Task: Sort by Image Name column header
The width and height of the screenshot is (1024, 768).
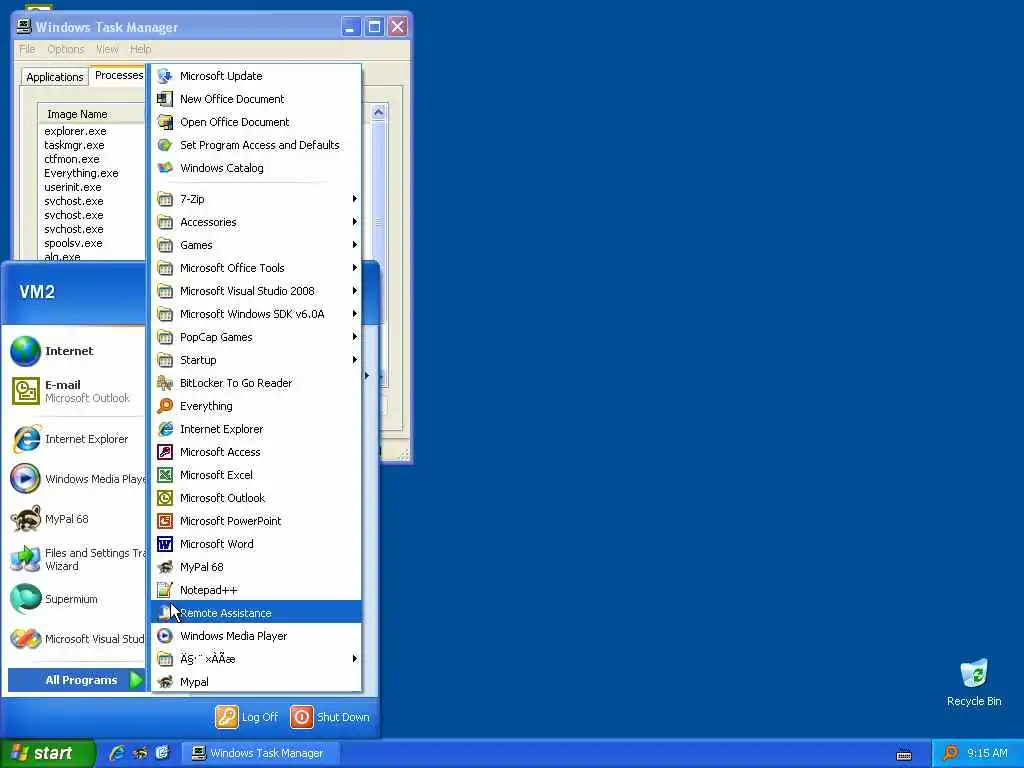Action: pos(91,114)
